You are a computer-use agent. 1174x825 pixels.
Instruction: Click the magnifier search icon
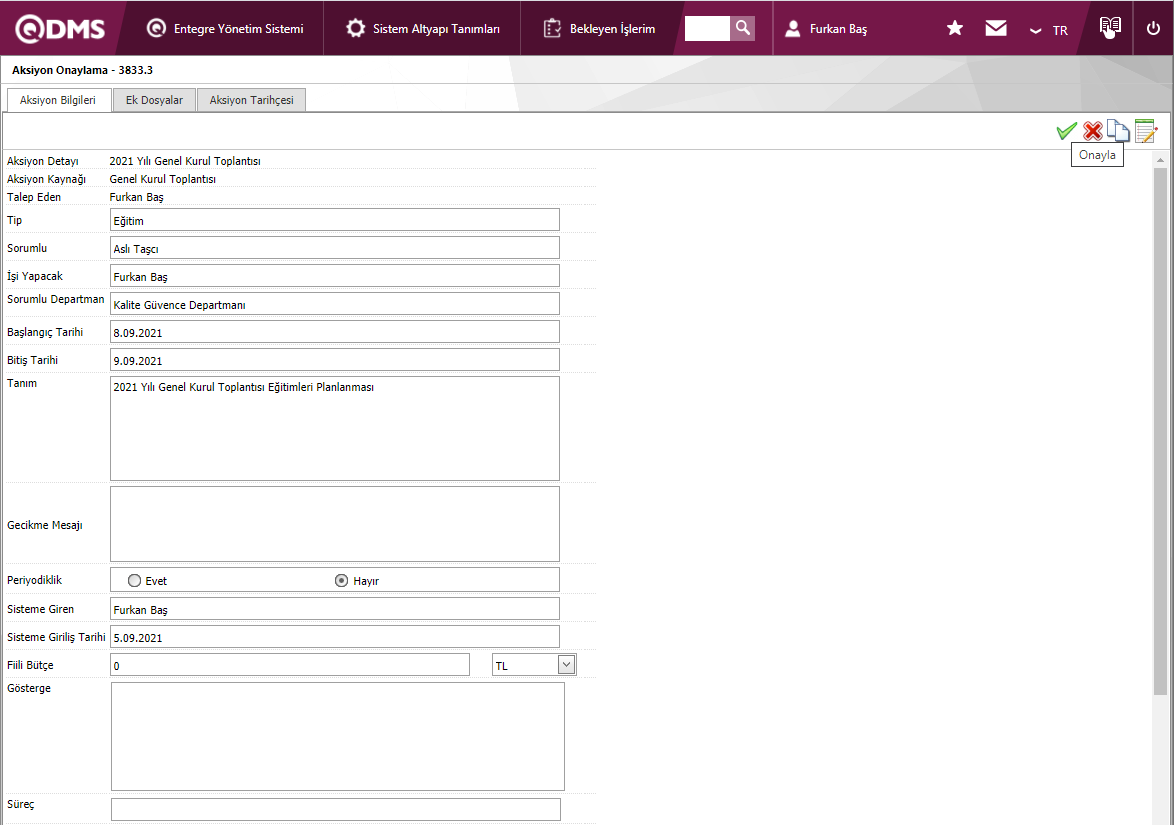tap(743, 28)
